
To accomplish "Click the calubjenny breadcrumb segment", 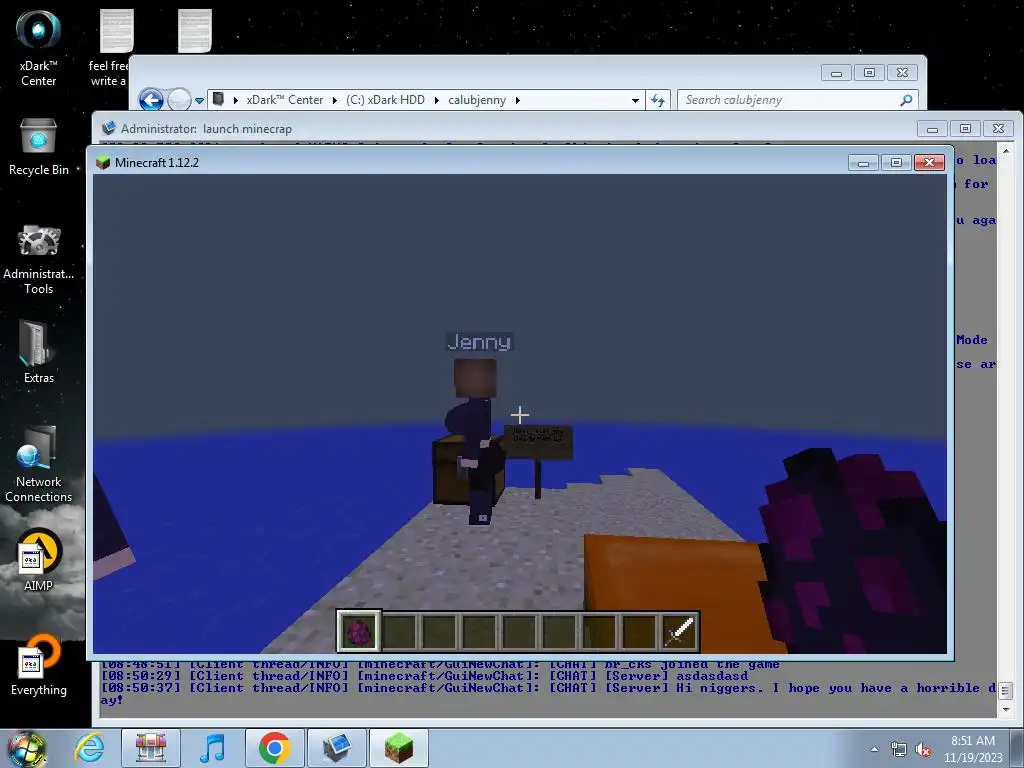I will [477, 100].
